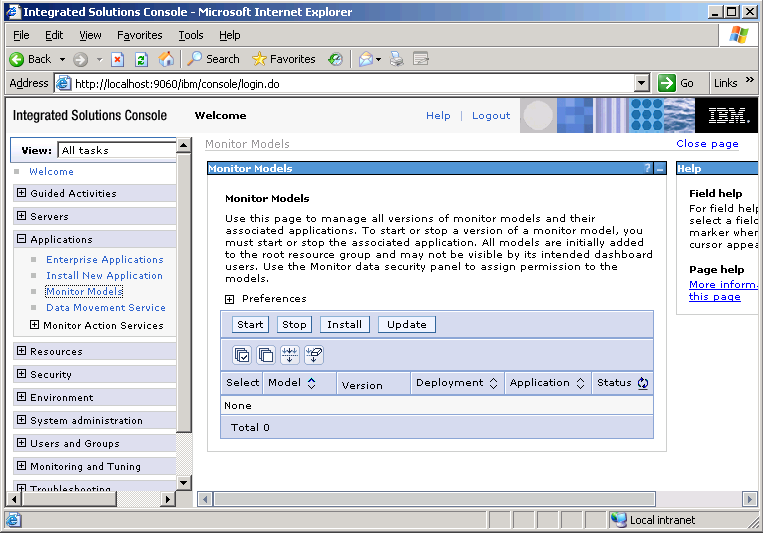Open the address bar dropdown arrow

[642, 83]
